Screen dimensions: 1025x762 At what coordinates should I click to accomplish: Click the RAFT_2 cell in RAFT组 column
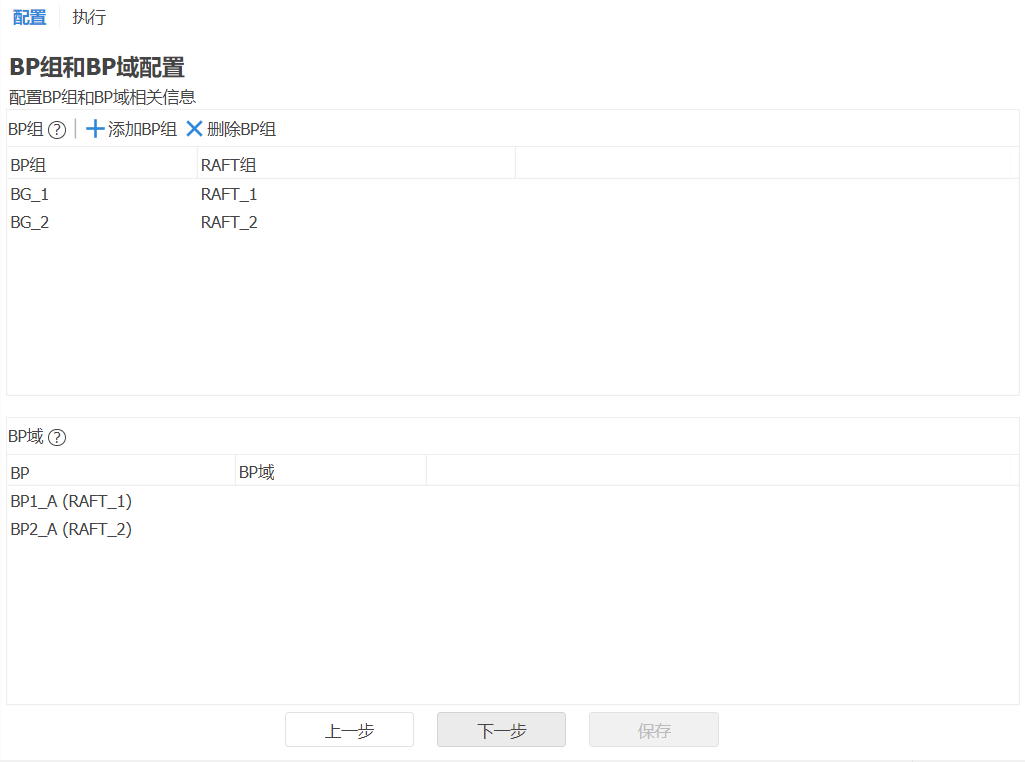click(229, 222)
